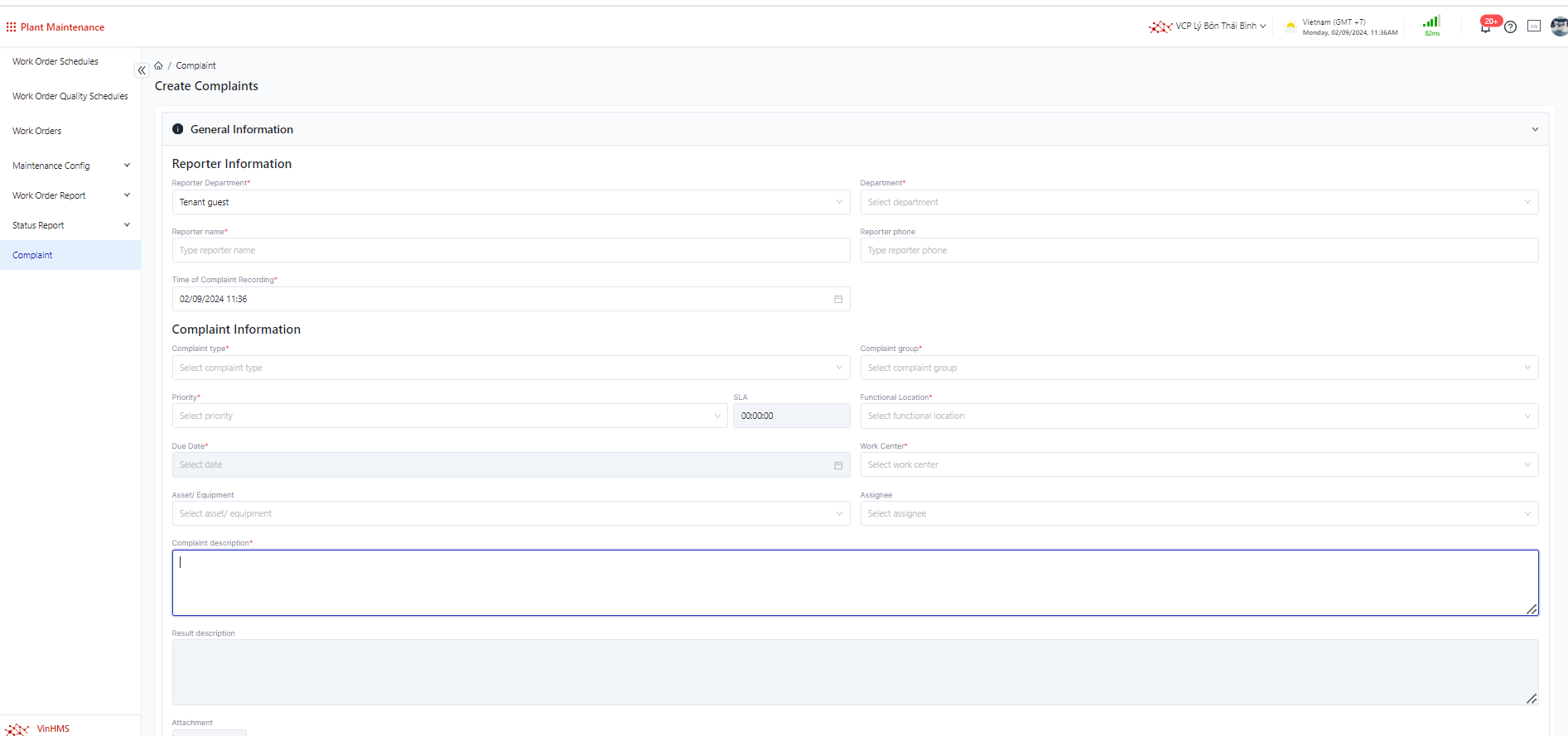Open the Select asset/ equipment dropdown
The height and width of the screenshot is (736, 1568).
click(x=511, y=513)
